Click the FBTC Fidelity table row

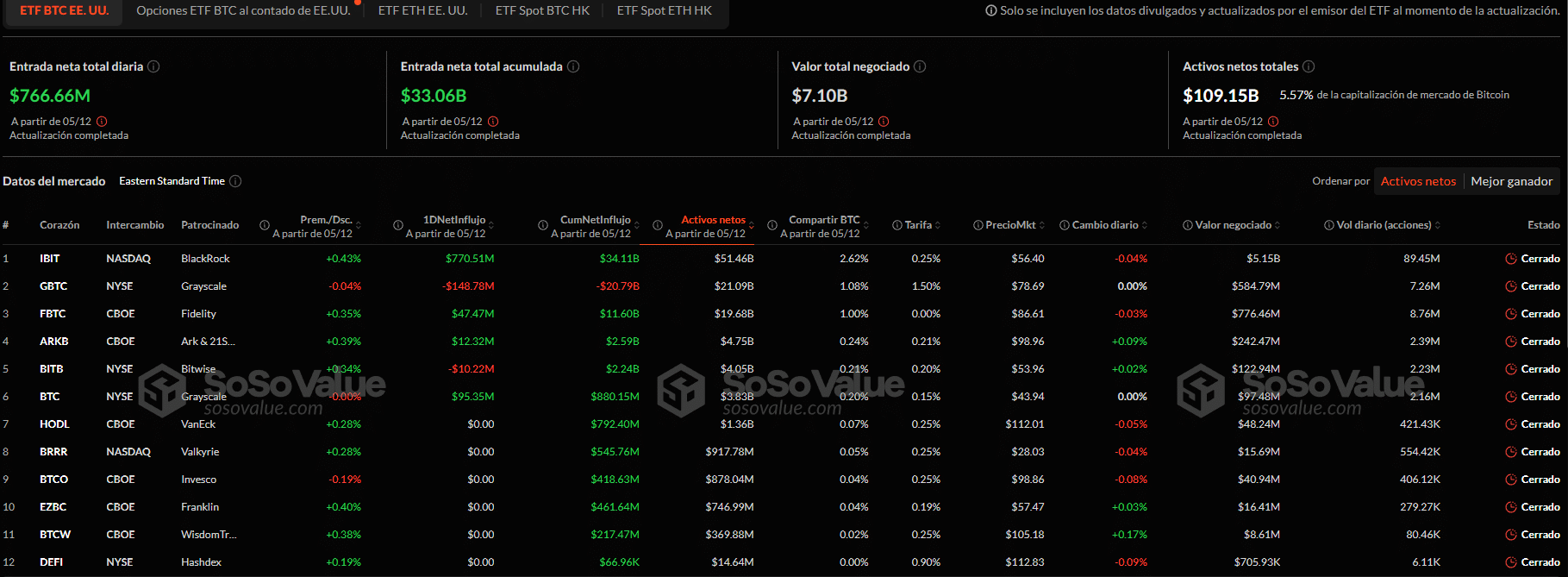[198, 314]
